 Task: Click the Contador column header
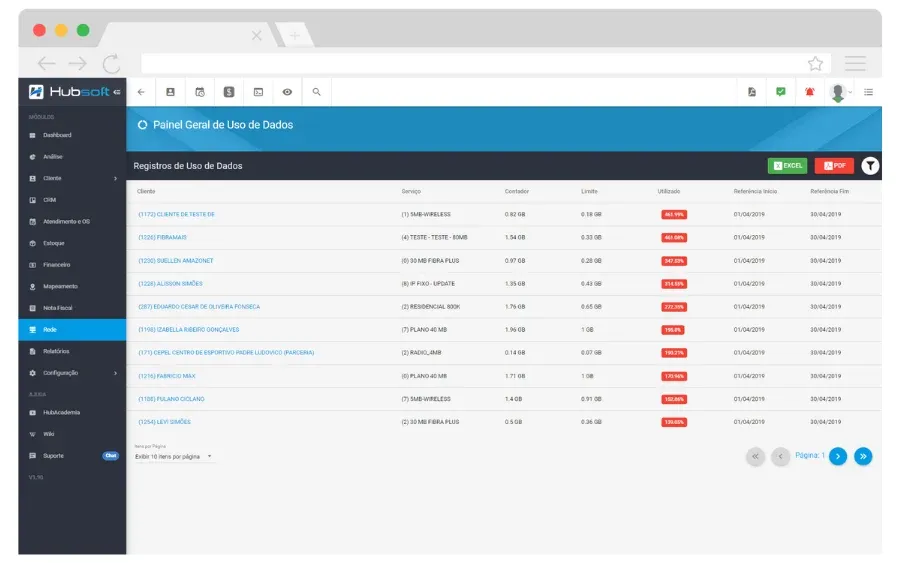pos(517,192)
